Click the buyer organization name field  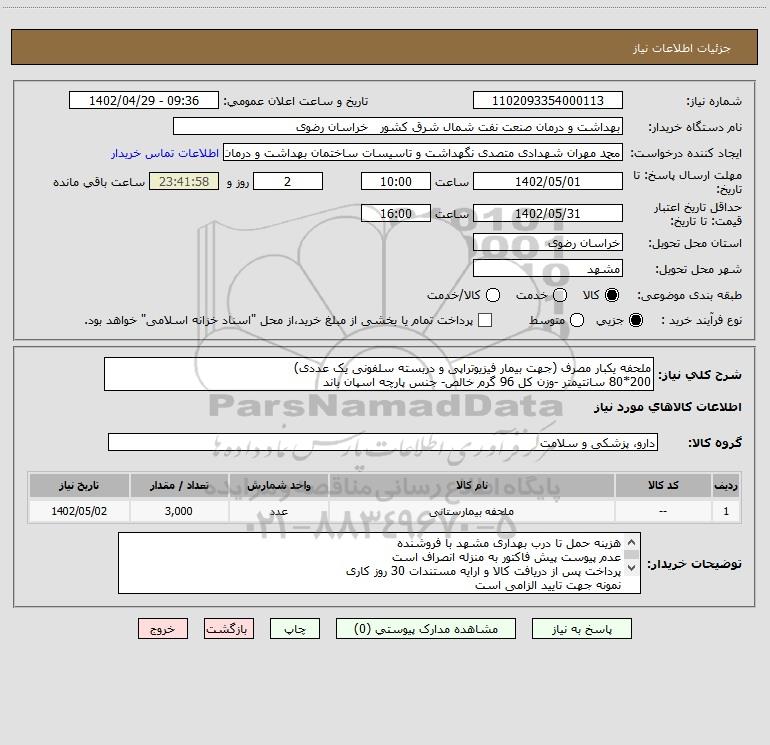398,127
